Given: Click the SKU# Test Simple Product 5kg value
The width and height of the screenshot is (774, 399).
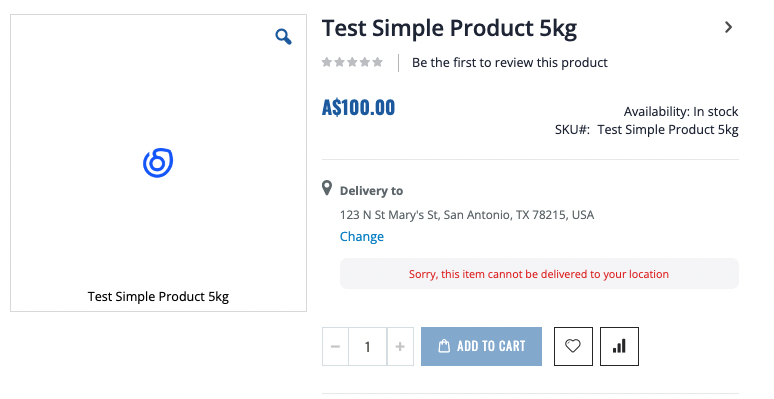Looking at the screenshot, I should tap(668, 130).
